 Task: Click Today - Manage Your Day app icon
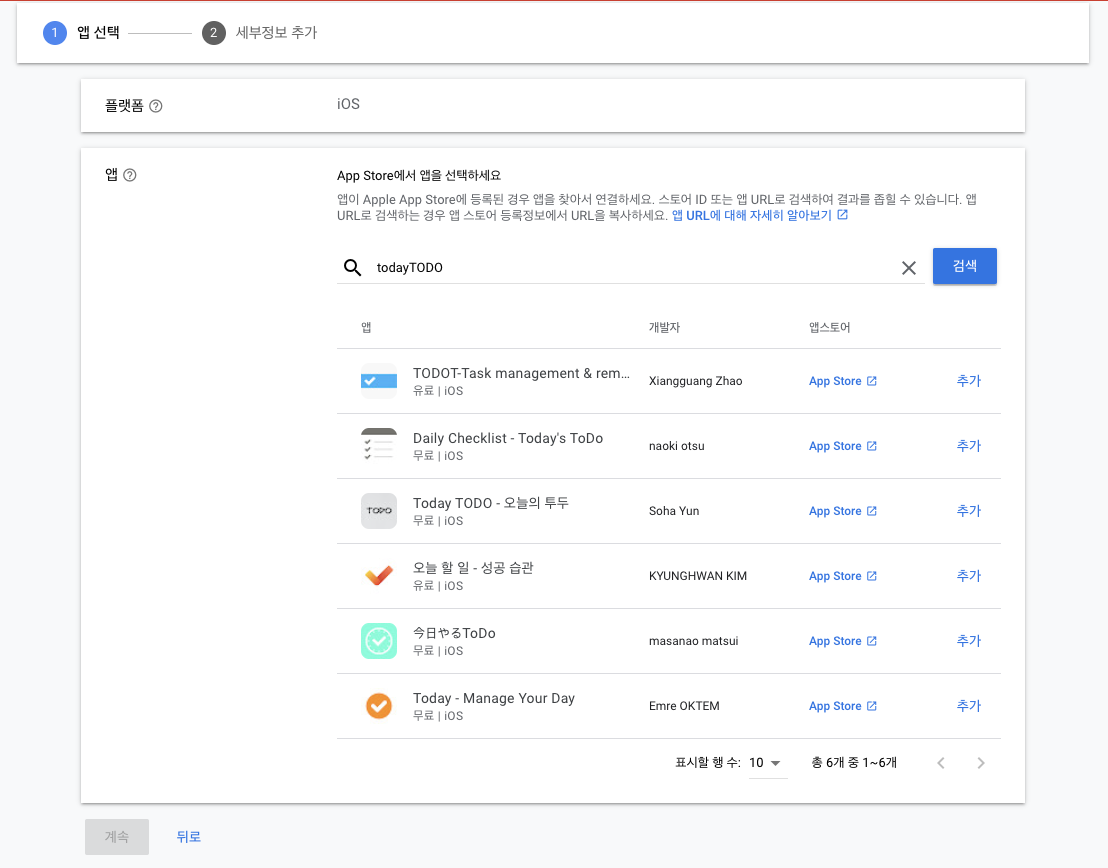click(379, 706)
